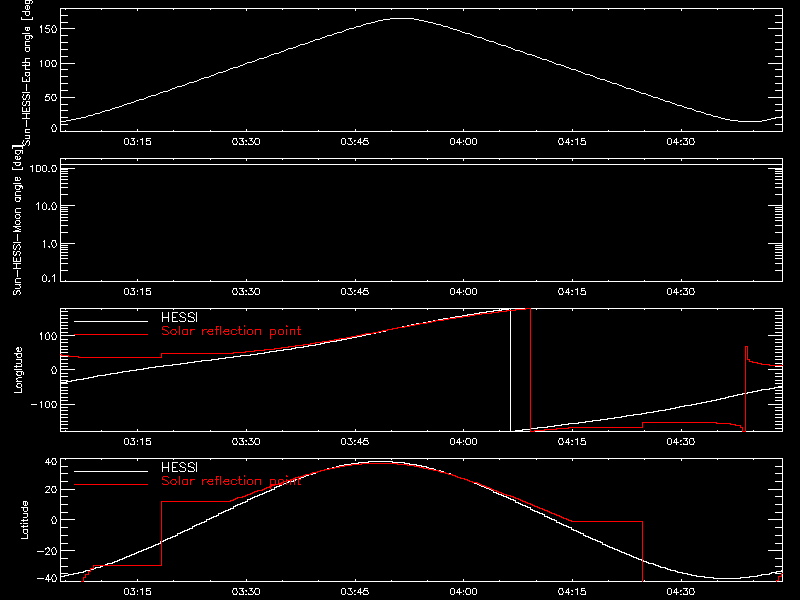Screen dimensions: 800x600
Task: Click 03:30 time label under Latitude plot
Action: 246,592
